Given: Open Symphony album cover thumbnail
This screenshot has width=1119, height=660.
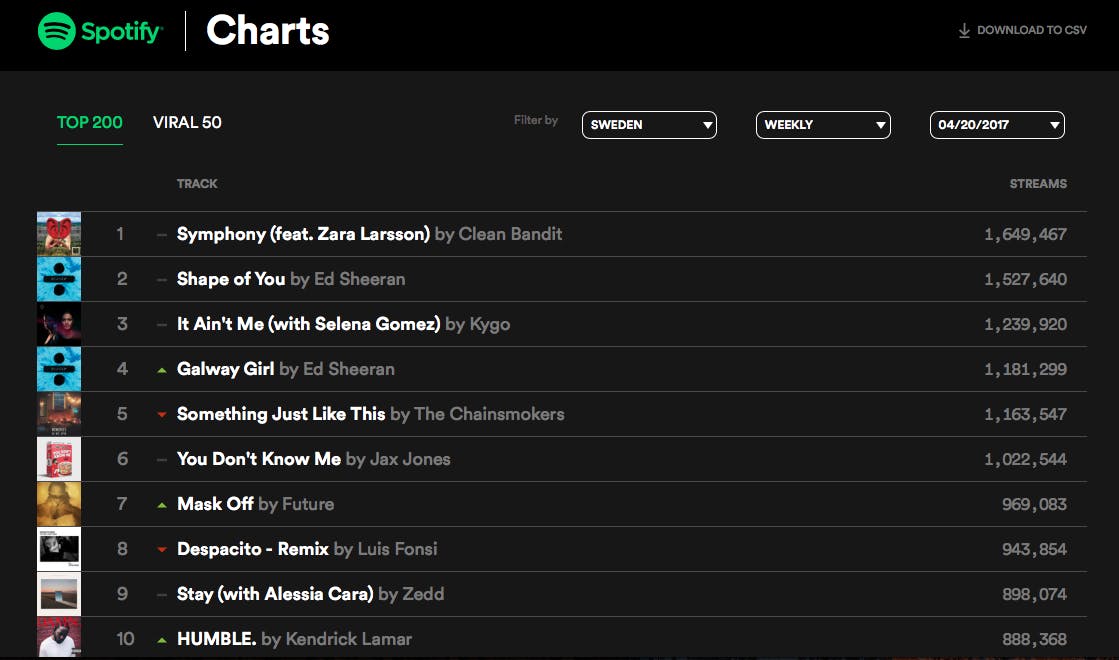Looking at the screenshot, I should pos(59,234).
